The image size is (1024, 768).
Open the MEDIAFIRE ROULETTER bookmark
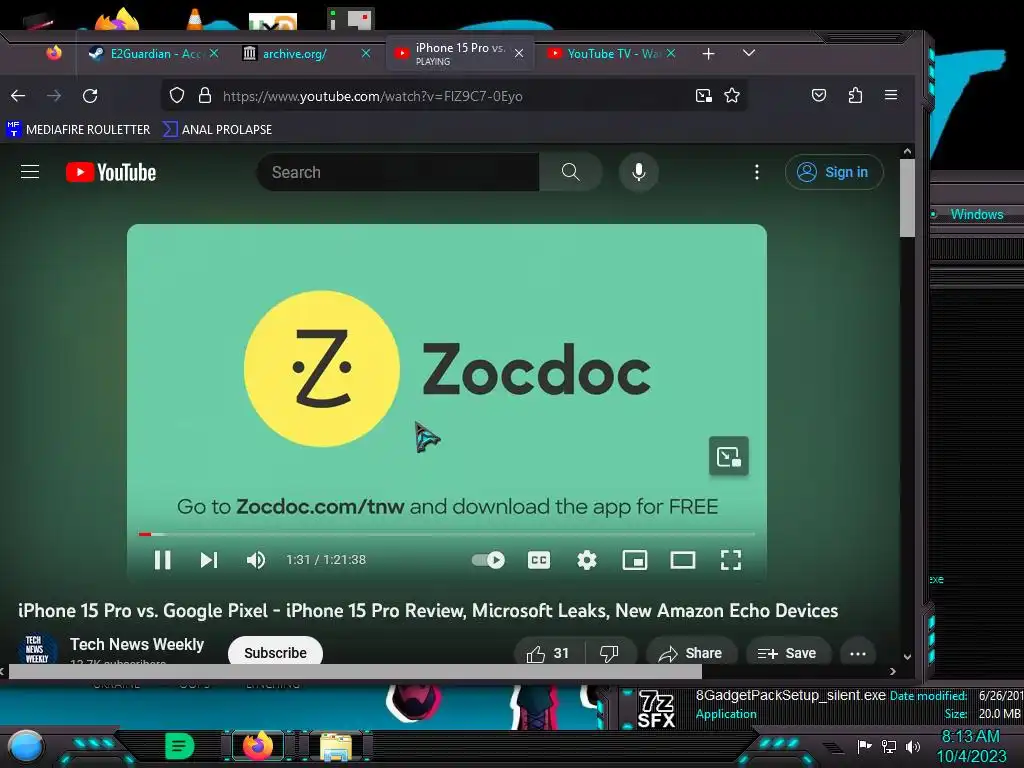tap(78, 129)
